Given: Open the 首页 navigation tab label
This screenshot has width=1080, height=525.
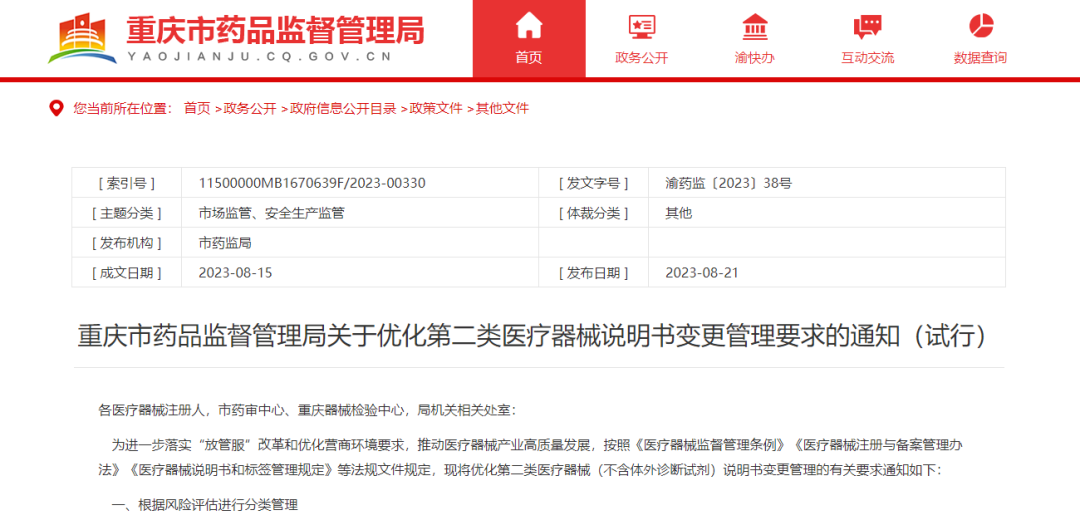Looking at the screenshot, I should [528, 58].
